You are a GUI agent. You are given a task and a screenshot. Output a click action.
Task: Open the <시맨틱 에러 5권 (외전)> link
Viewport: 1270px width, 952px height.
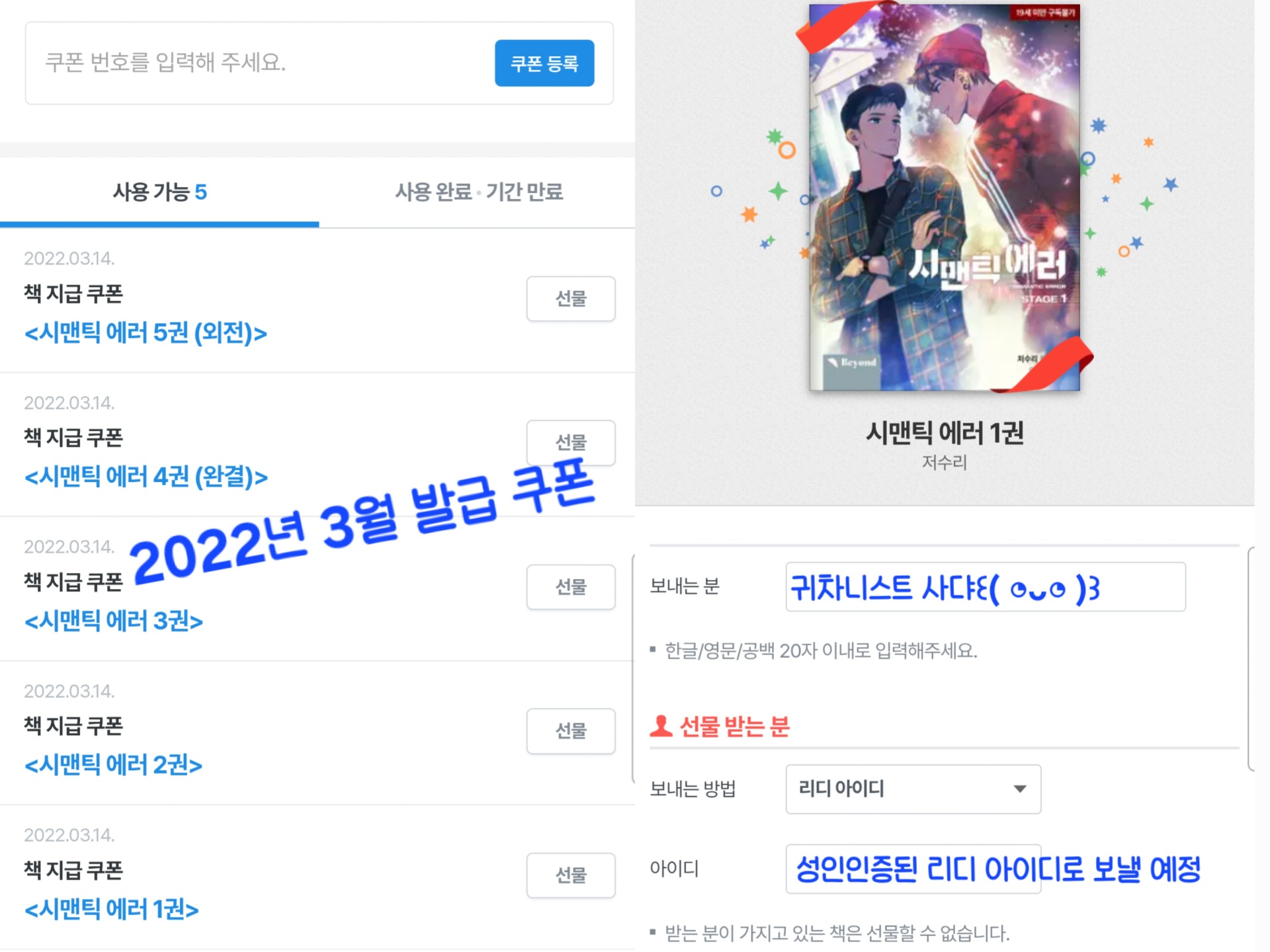[x=146, y=333]
